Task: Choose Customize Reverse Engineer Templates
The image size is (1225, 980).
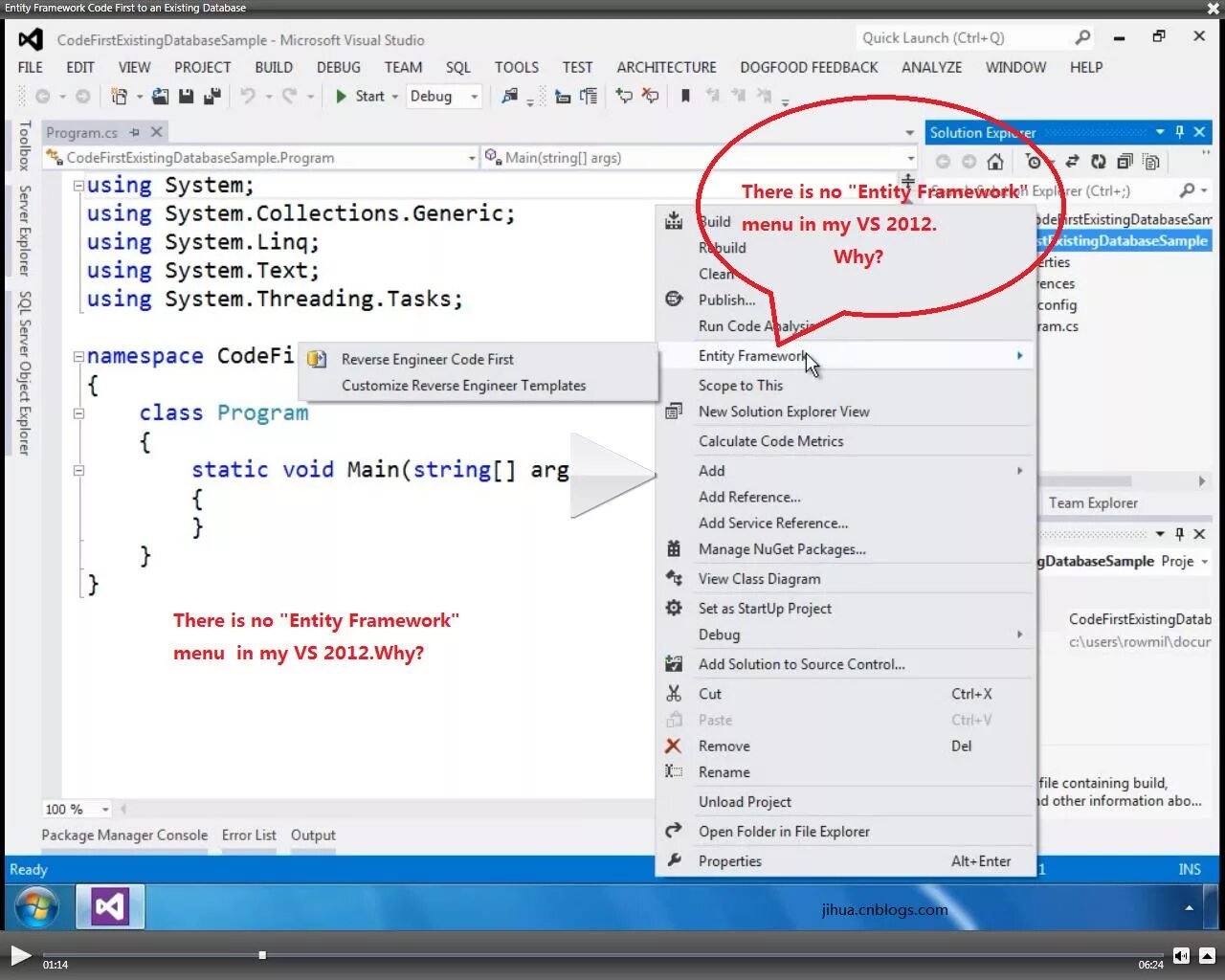Action: pyautogui.click(x=478, y=386)
